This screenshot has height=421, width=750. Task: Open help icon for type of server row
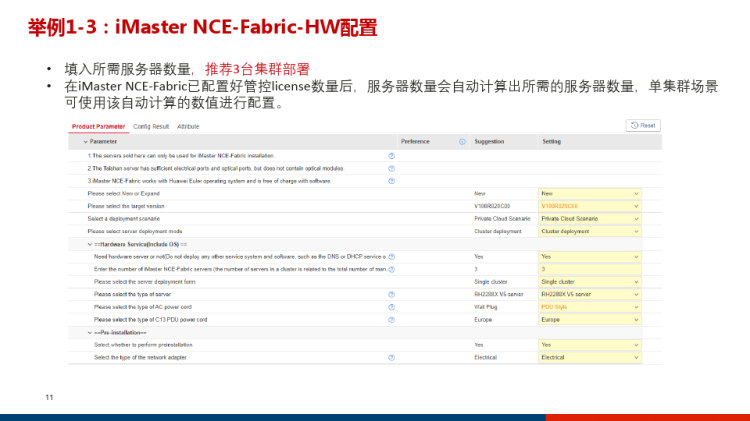[x=391, y=295]
